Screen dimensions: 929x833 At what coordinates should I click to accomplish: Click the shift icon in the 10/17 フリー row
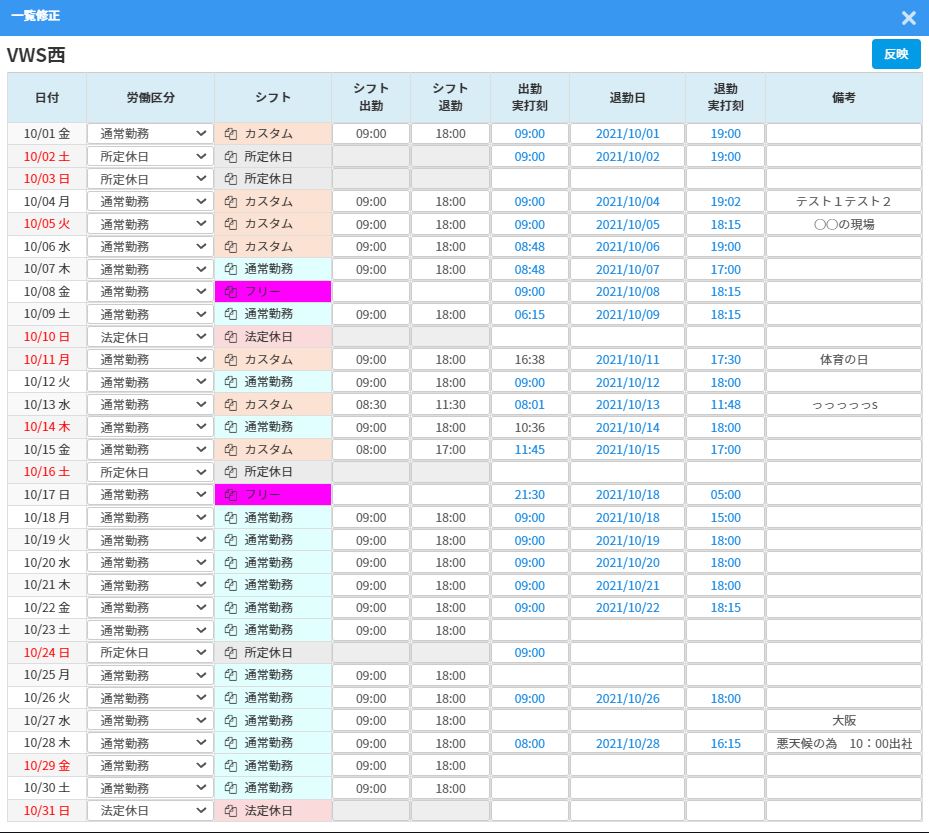(231, 495)
